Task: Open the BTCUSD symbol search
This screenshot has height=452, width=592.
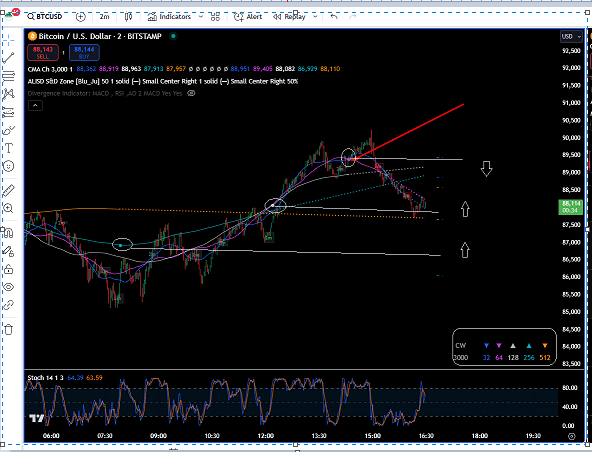Action: [45, 17]
